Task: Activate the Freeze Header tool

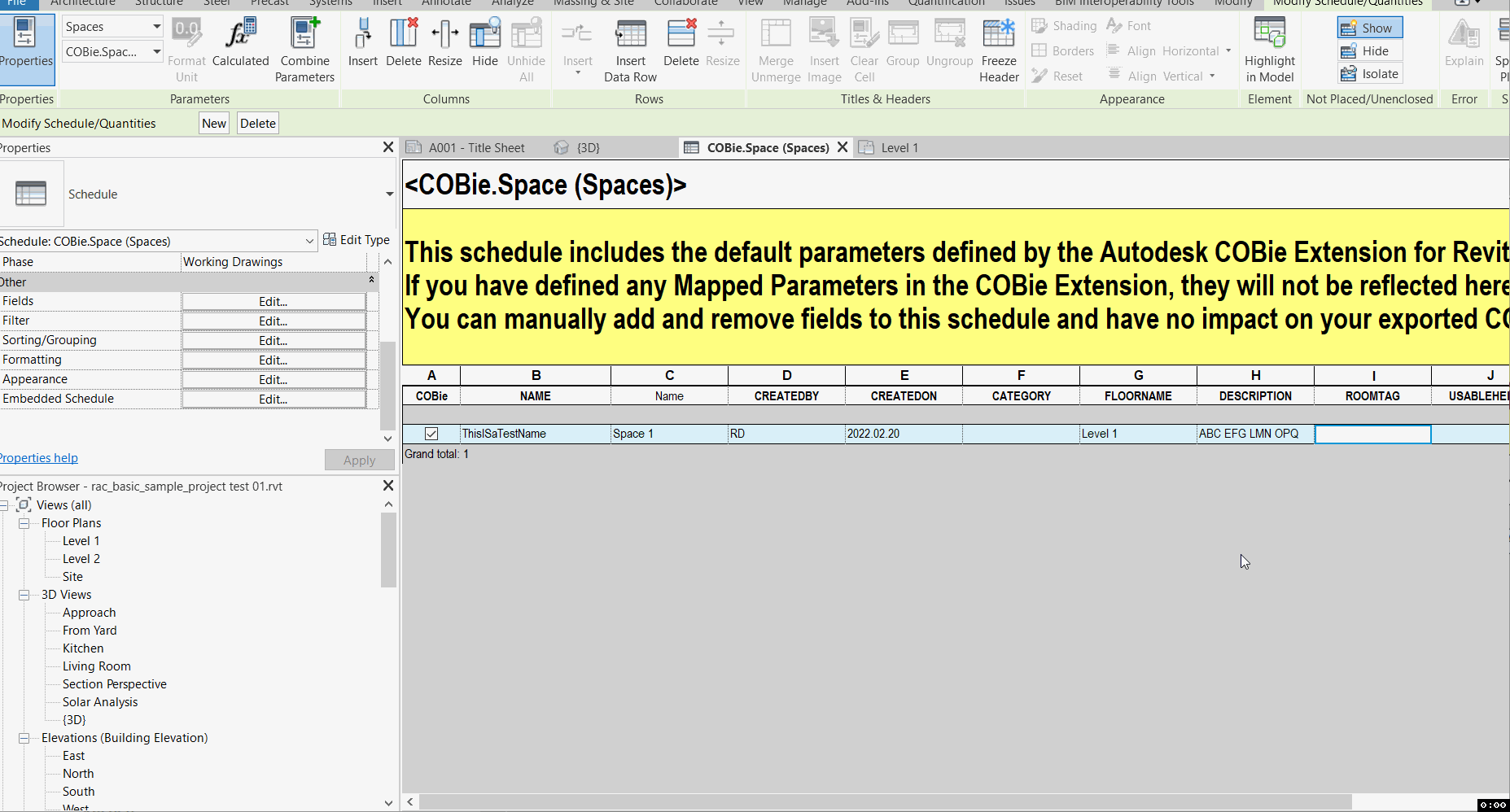Action: 998,49
